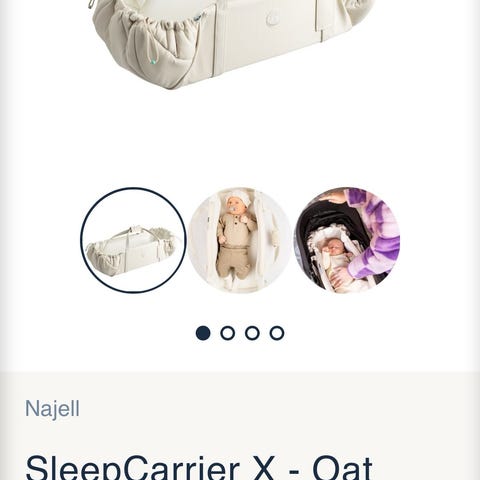Image resolution: width=480 pixels, height=480 pixels.
Task: Show photo with person in purple sweater
Action: pos(347,240)
